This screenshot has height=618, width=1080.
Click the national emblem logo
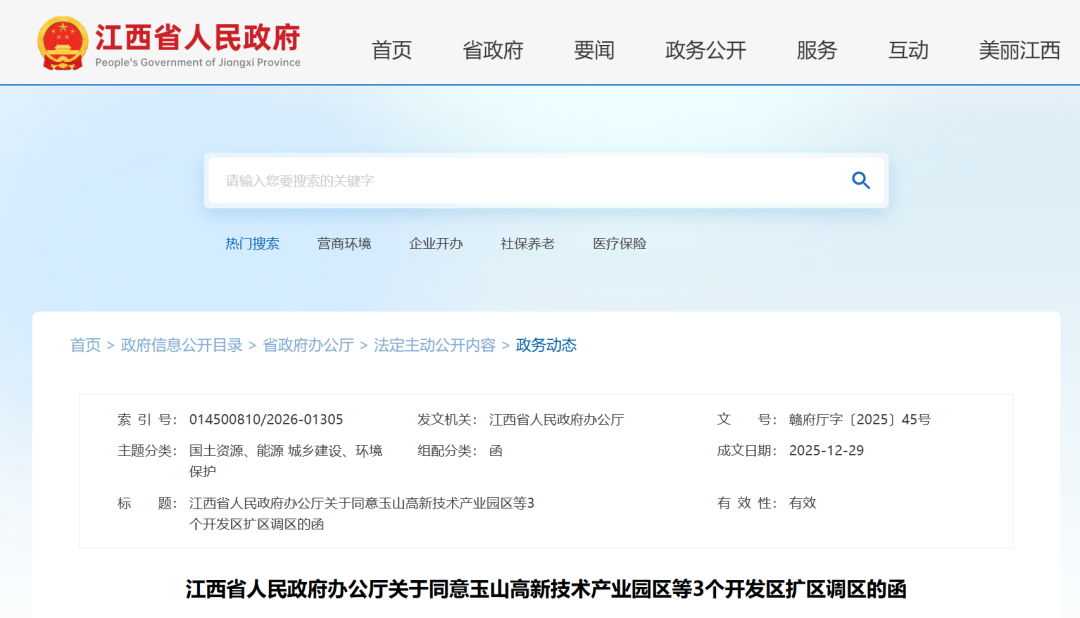click(63, 43)
